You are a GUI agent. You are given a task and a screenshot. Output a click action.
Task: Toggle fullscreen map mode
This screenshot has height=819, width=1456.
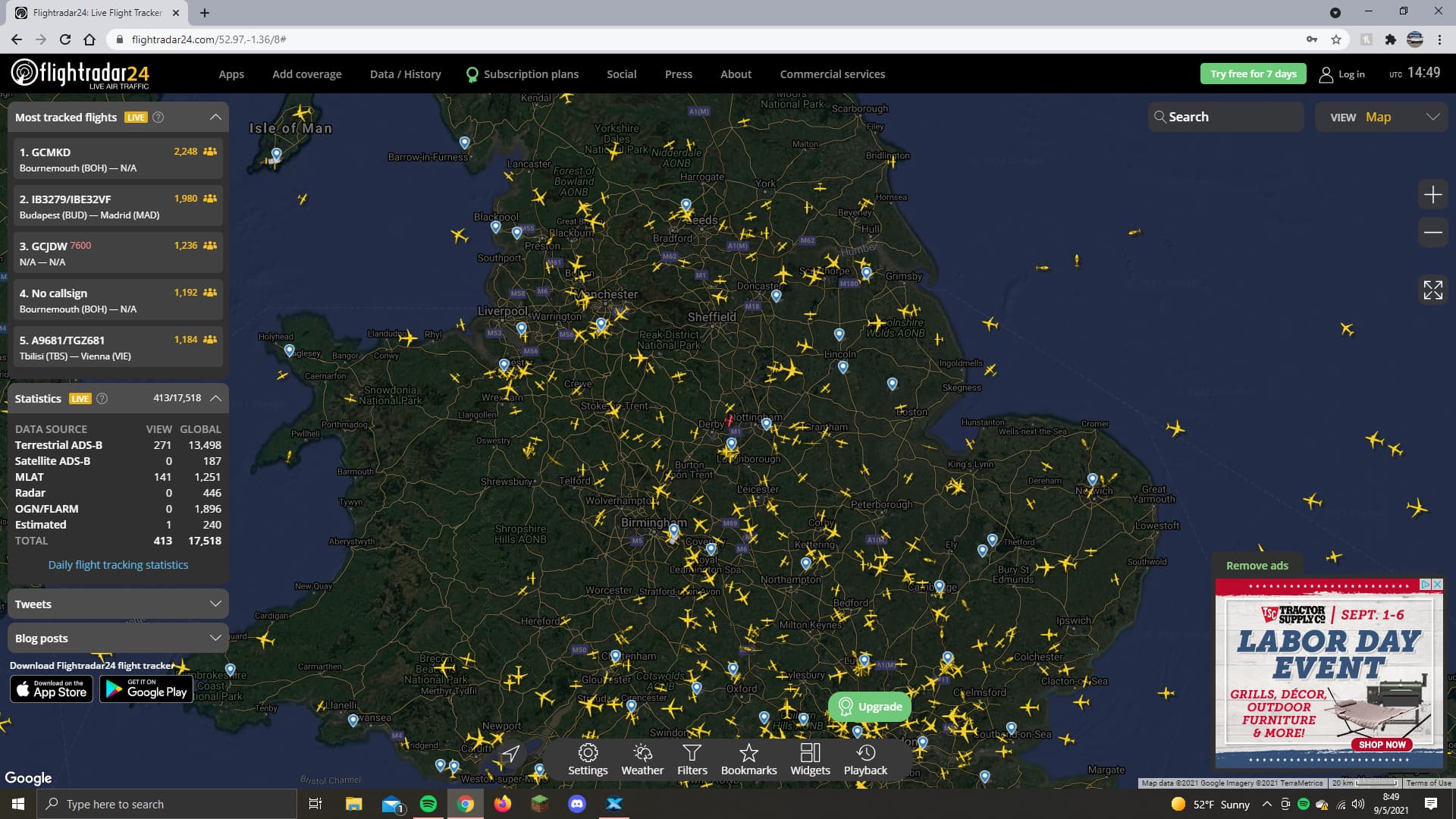click(x=1432, y=290)
